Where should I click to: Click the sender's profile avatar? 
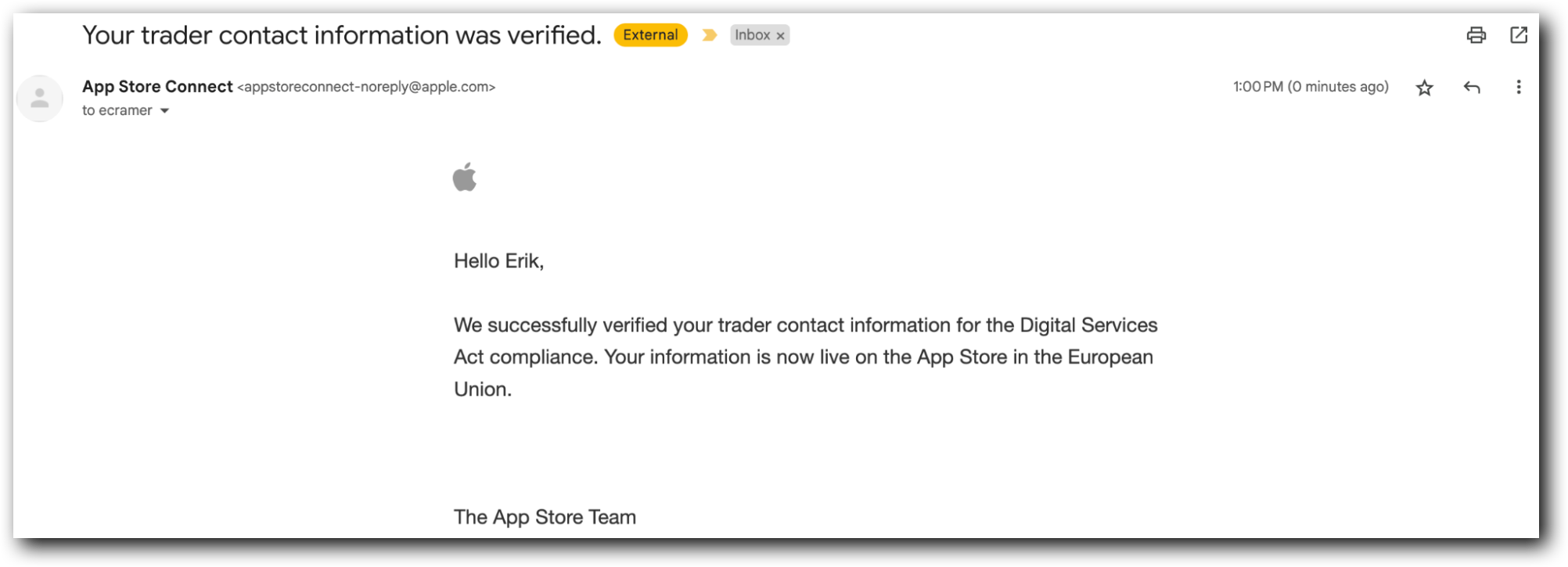click(41, 98)
